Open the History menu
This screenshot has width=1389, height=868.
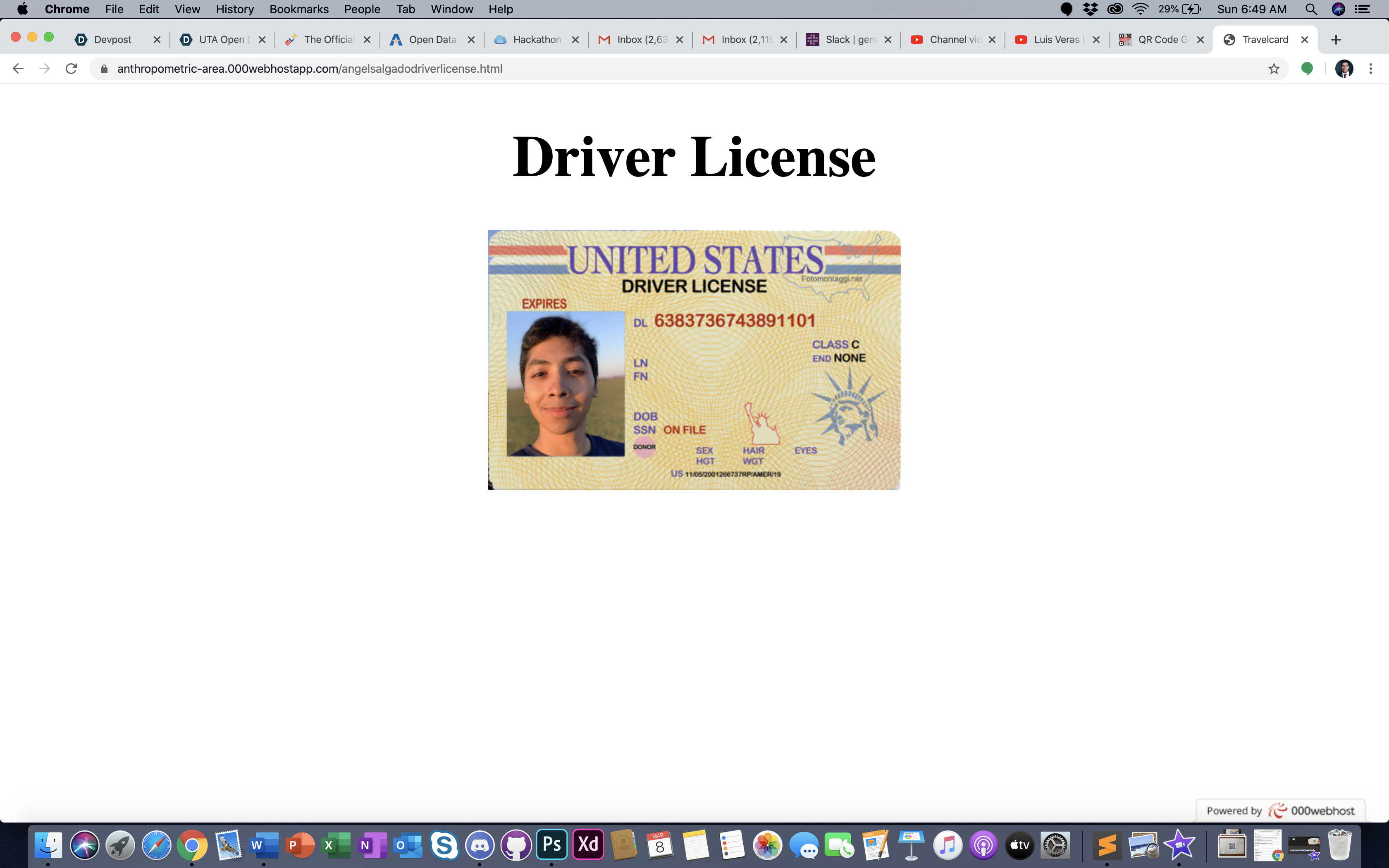coord(234,9)
